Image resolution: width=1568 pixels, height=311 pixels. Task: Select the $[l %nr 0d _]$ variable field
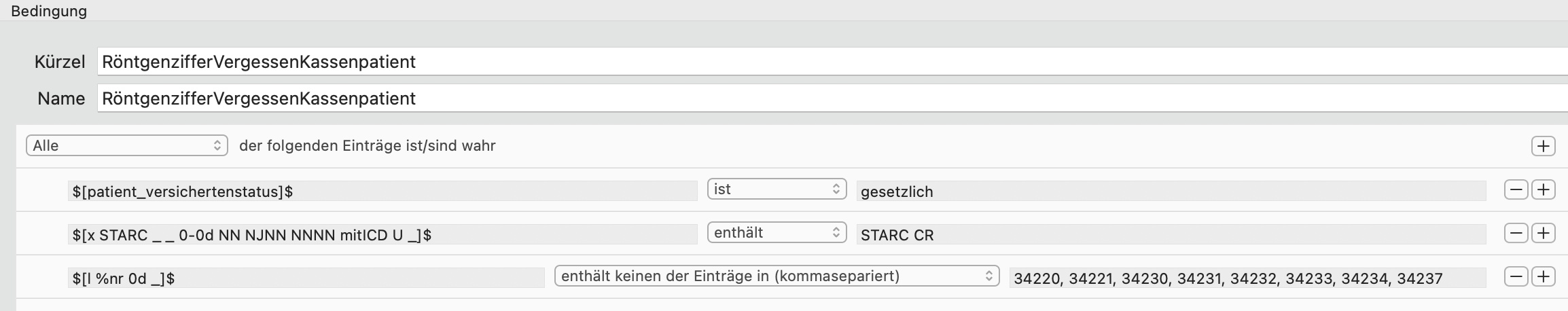[x=306, y=278]
